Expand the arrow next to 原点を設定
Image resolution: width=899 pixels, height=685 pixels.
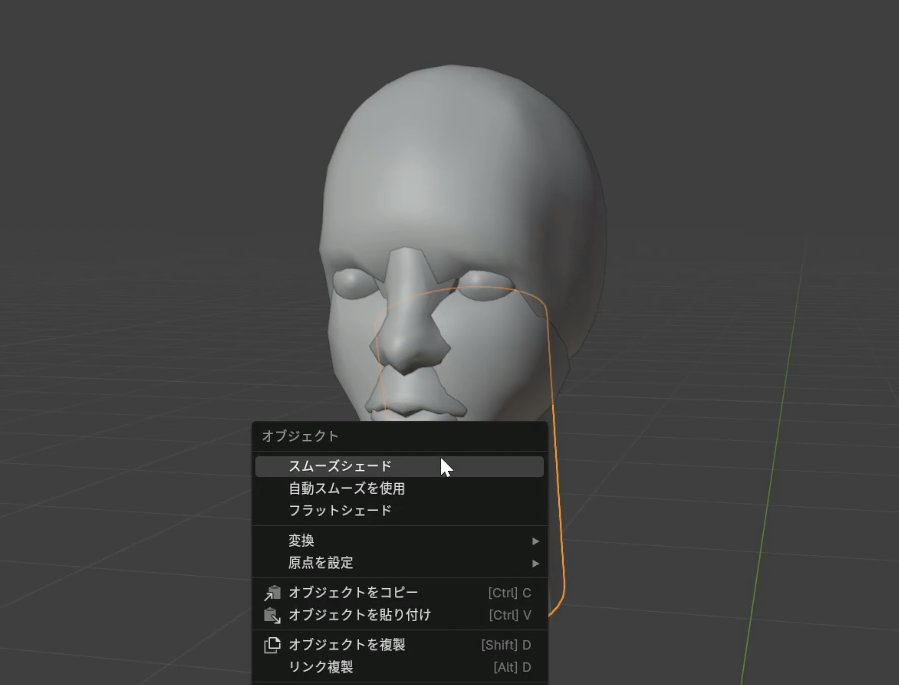536,563
